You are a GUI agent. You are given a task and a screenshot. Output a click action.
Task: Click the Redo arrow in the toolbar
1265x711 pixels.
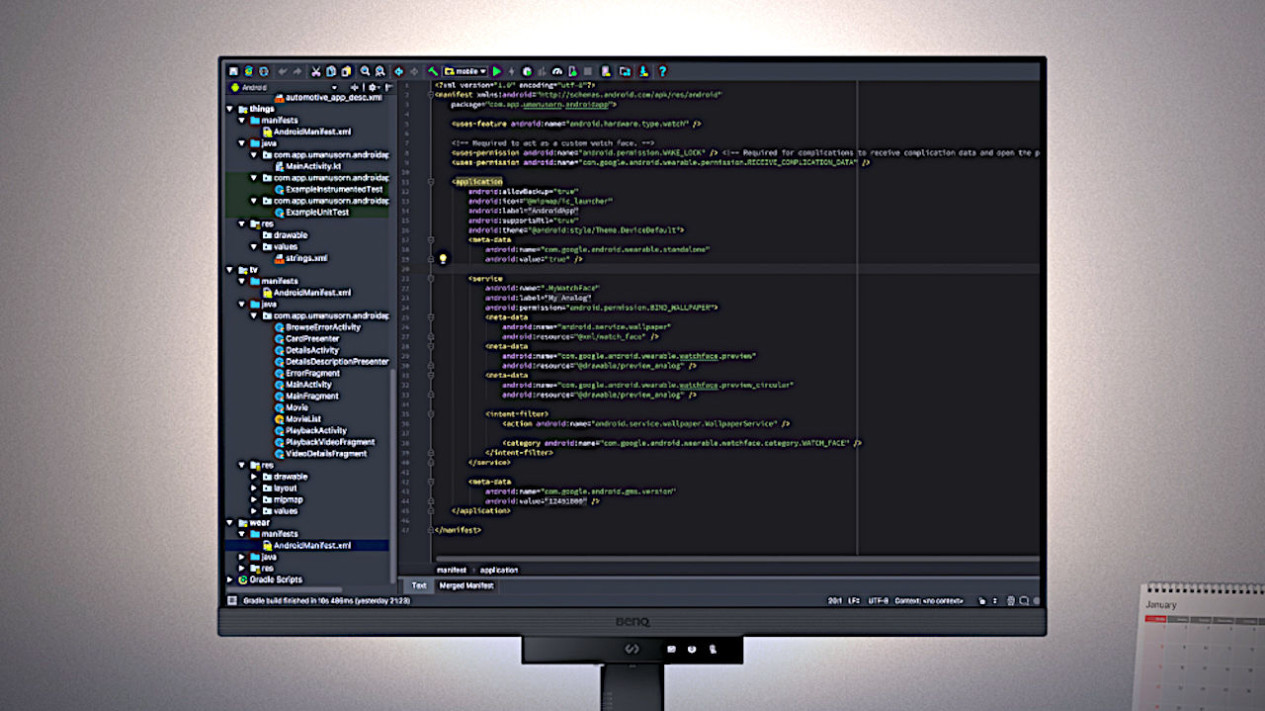coord(297,72)
